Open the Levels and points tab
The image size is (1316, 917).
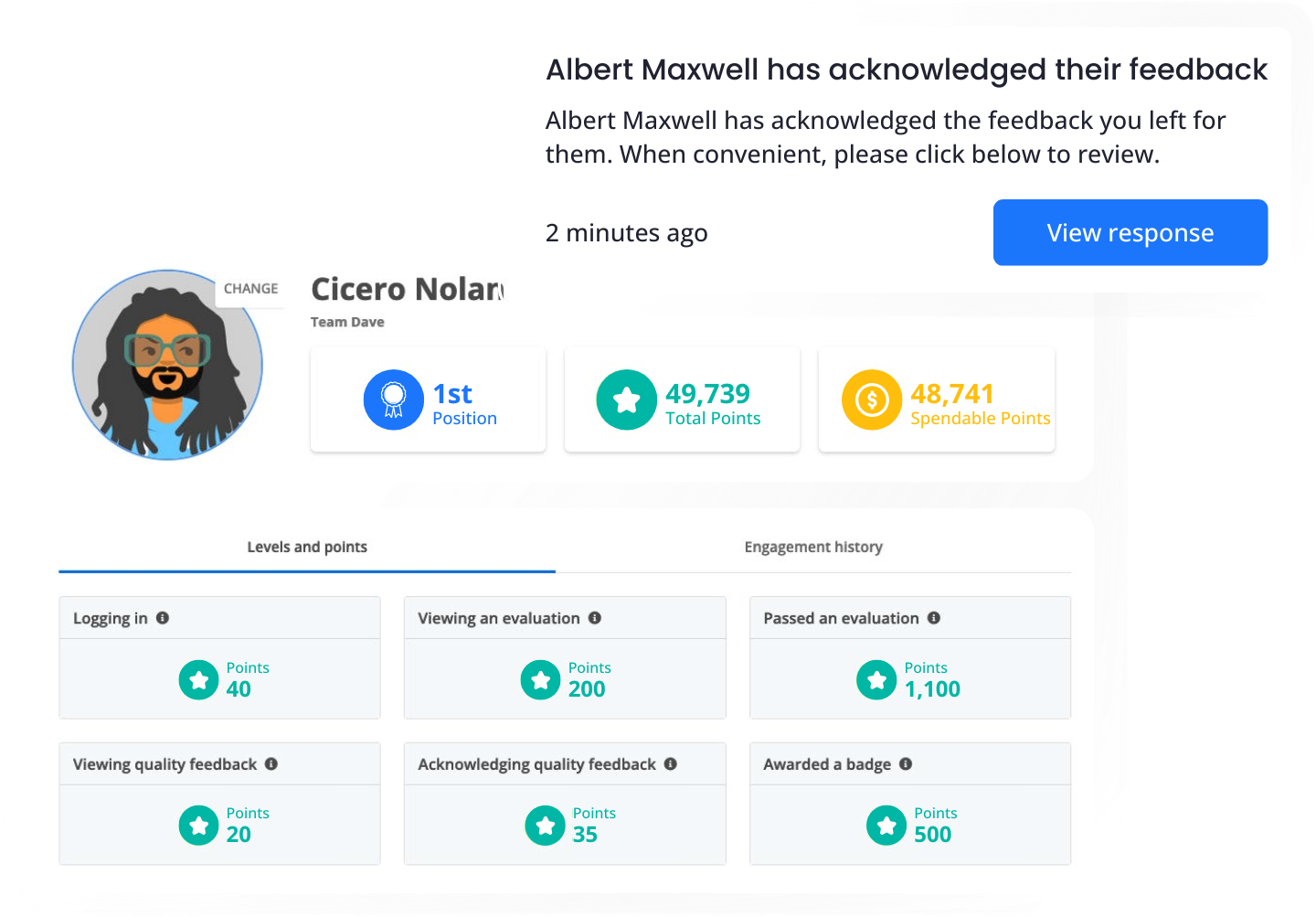[x=307, y=548]
